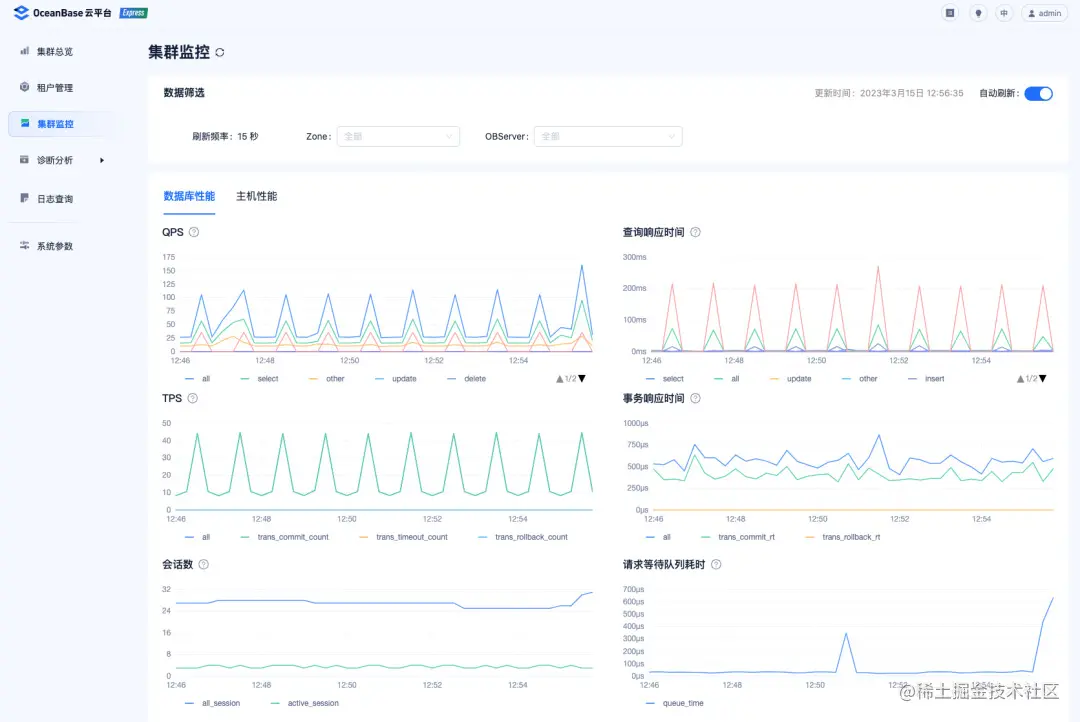Toggle the queue_time legend series
Image resolution: width=1080 pixels, height=722 pixels.
click(675, 703)
